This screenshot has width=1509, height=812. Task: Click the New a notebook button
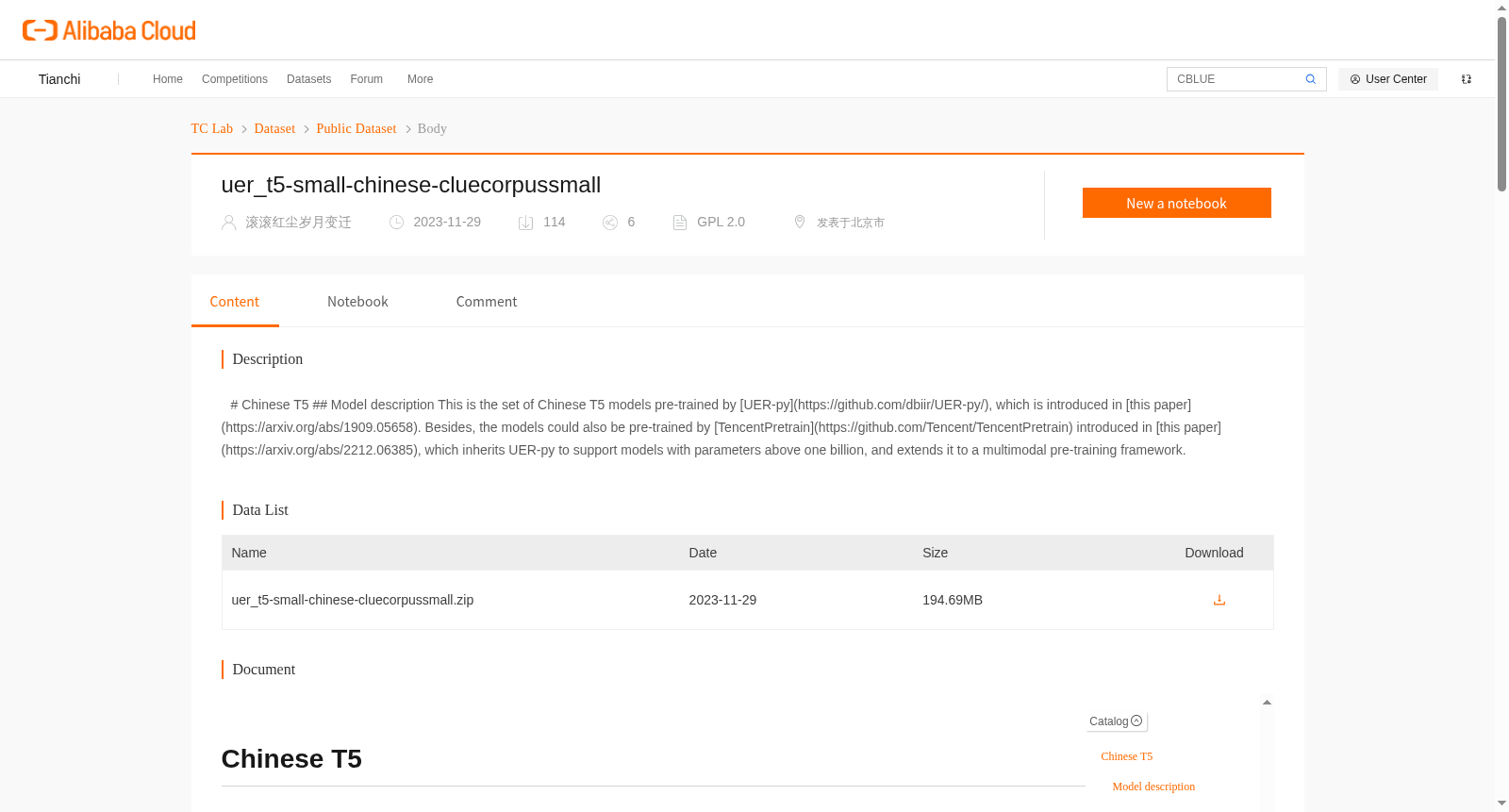point(1177,203)
